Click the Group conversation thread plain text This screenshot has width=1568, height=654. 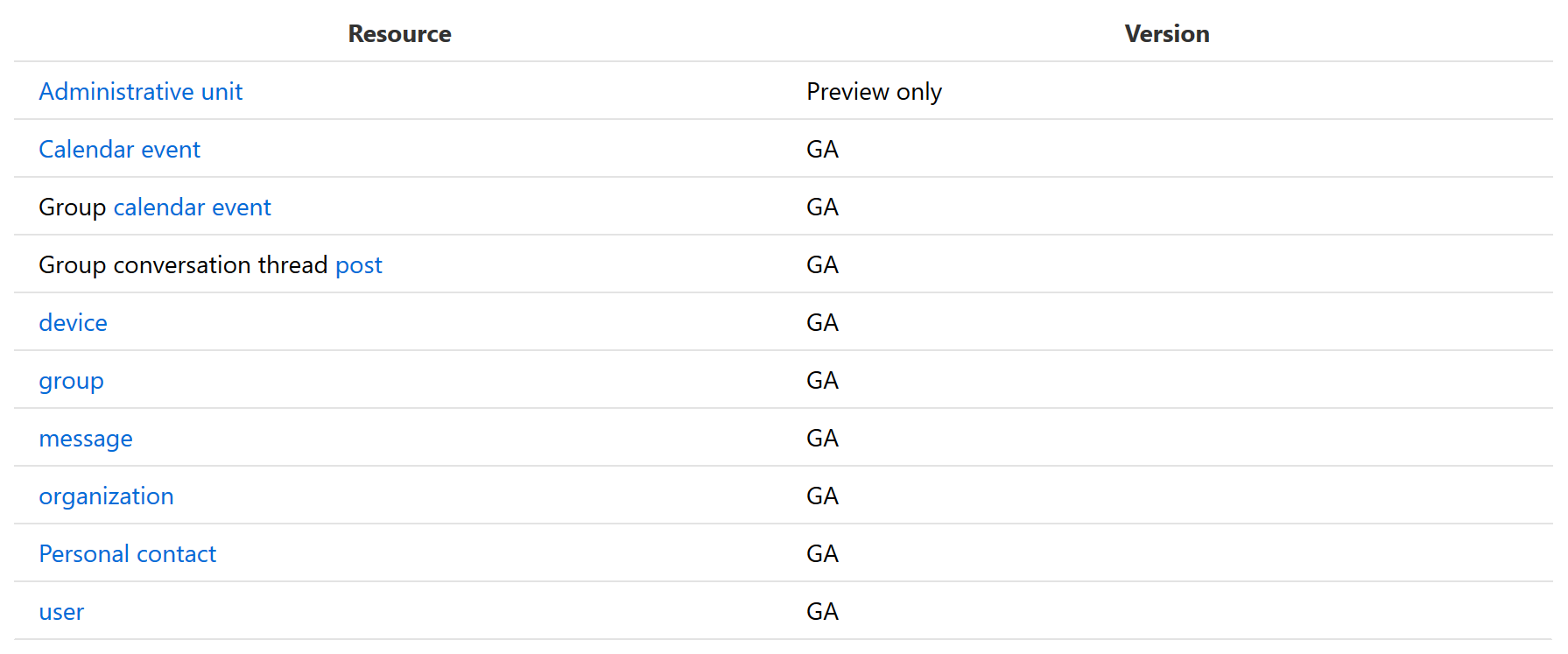point(183,265)
